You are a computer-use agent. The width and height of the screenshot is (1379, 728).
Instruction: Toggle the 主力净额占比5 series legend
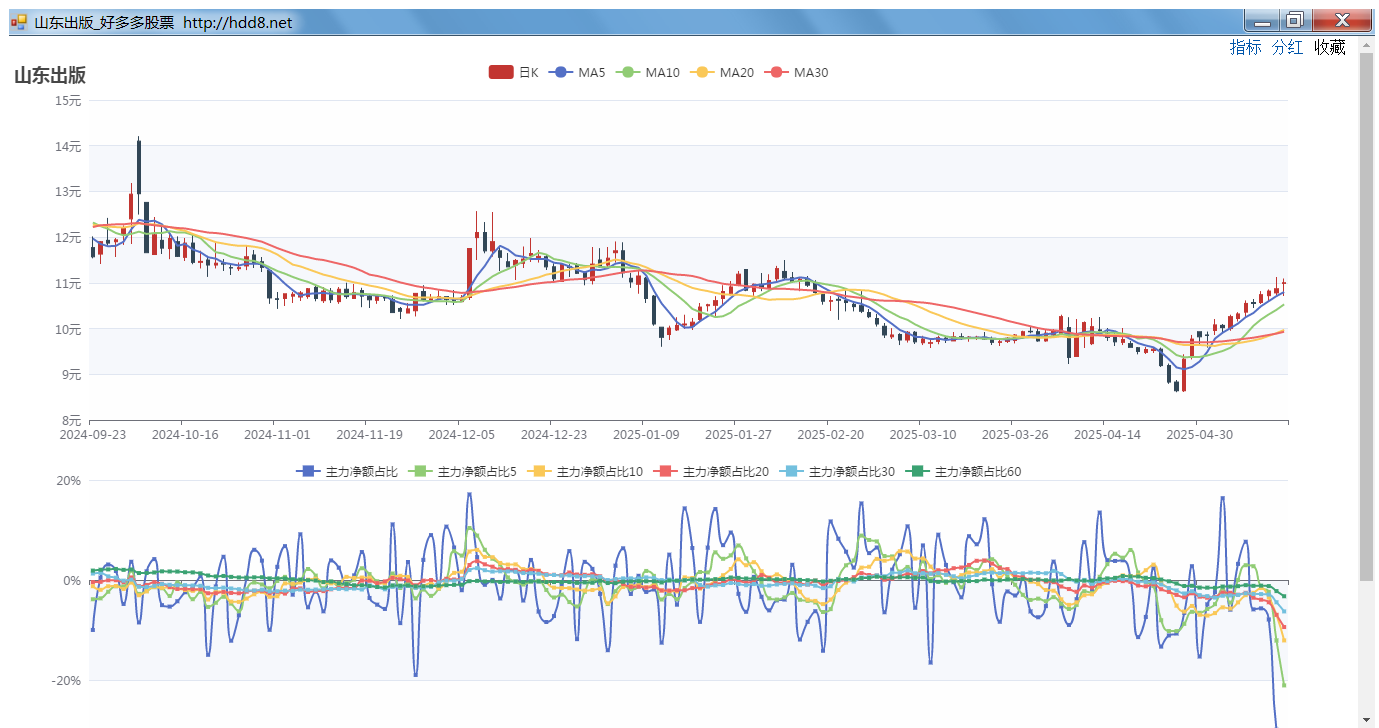point(463,471)
